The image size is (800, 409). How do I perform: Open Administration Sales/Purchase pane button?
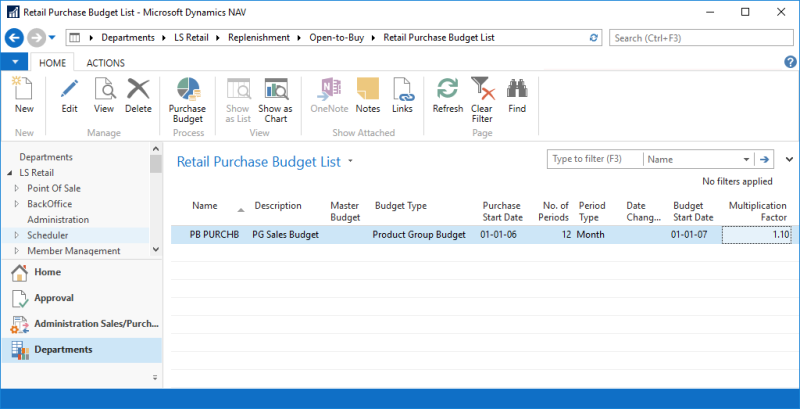82,324
